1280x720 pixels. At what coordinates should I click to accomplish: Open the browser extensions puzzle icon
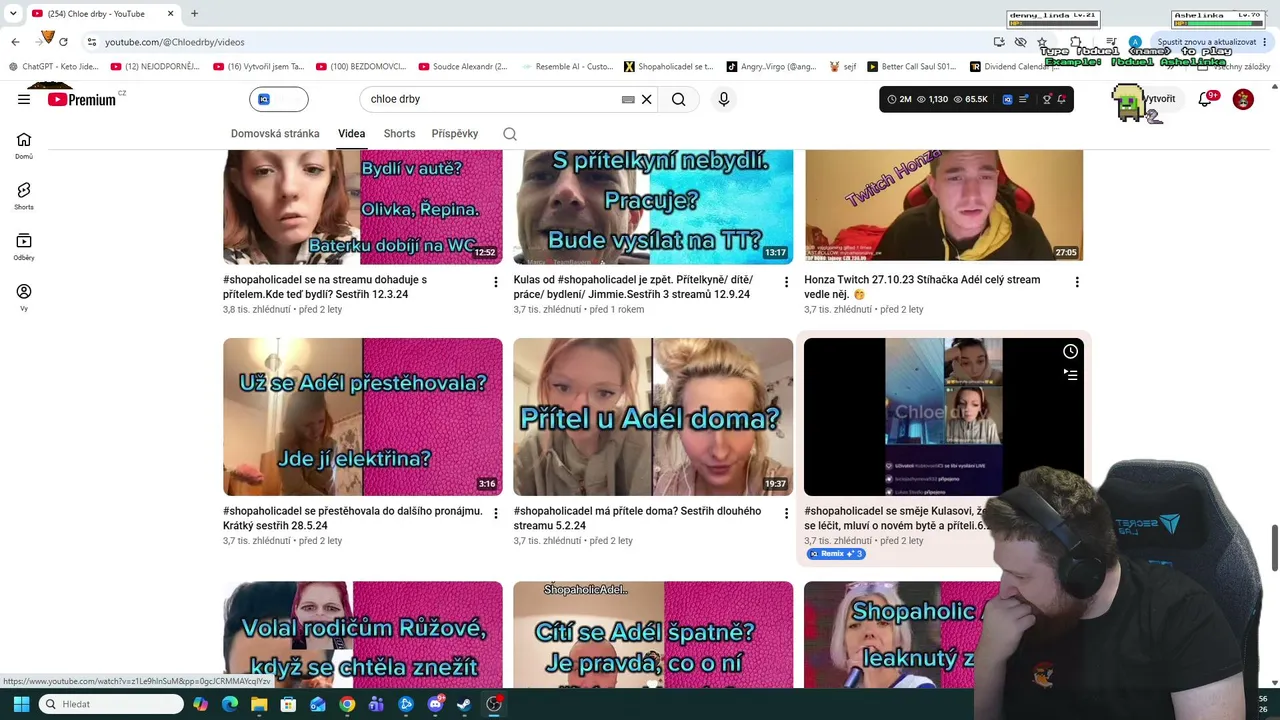(1076, 42)
